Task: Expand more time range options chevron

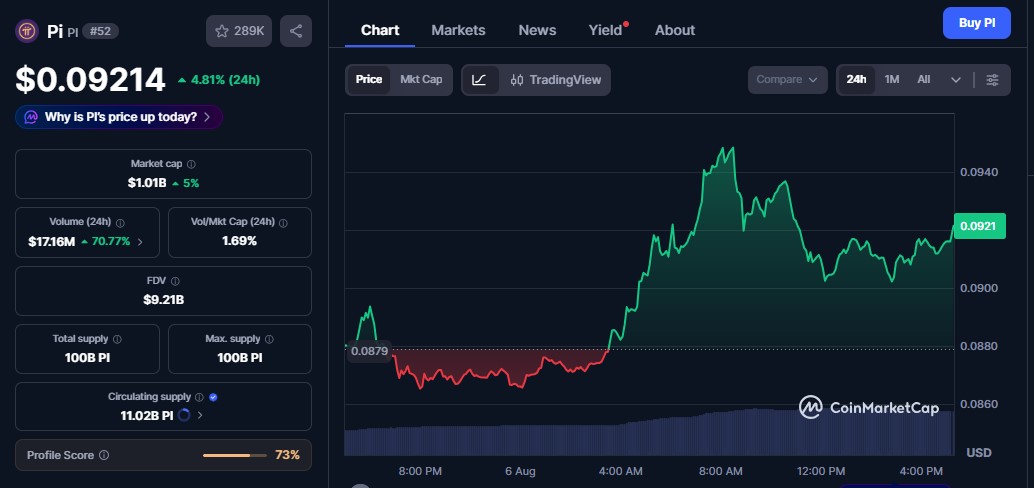Action: (956, 80)
